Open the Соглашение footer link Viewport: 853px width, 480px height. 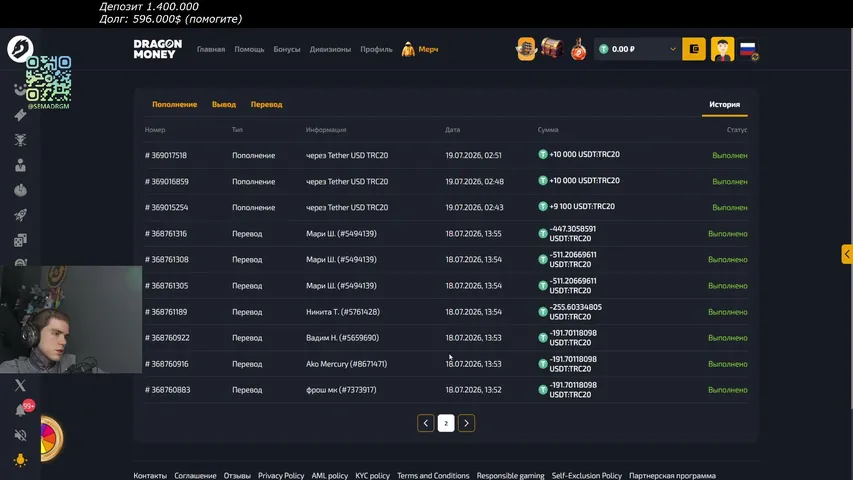pyautogui.click(x=195, y=475)
